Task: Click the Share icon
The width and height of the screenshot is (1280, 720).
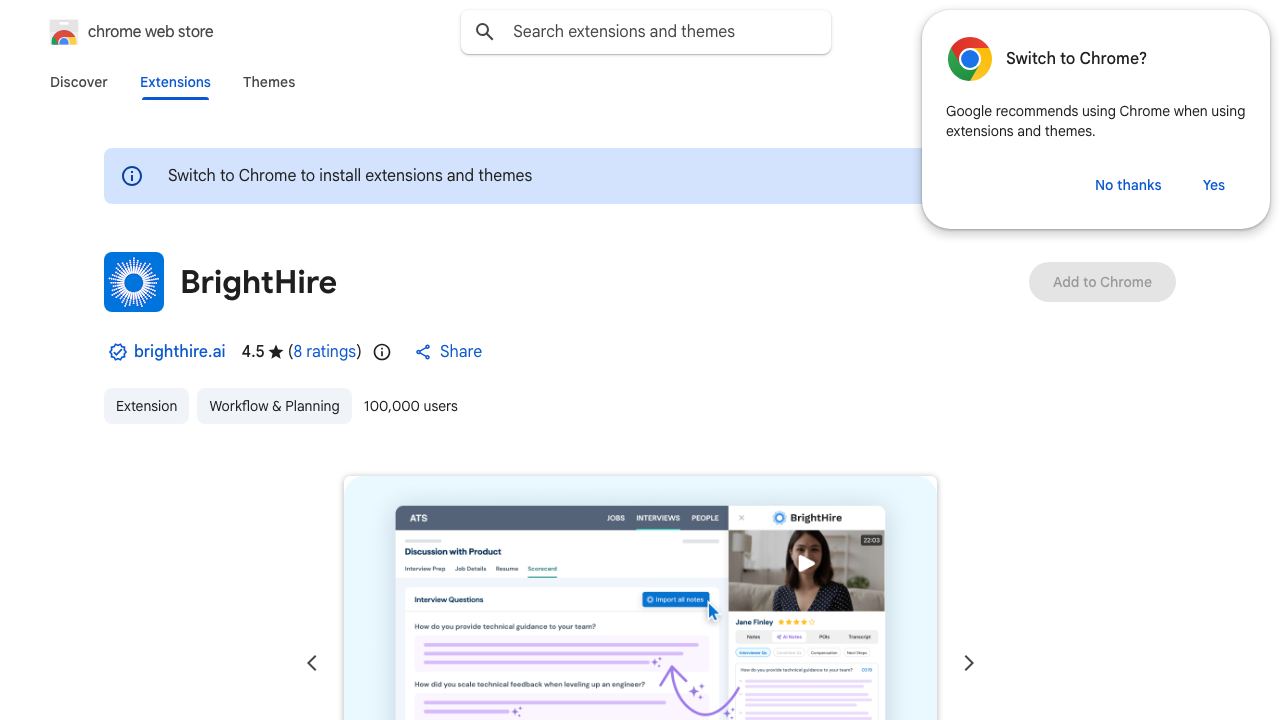Action: pyautogui.click(x=423, y=352)
